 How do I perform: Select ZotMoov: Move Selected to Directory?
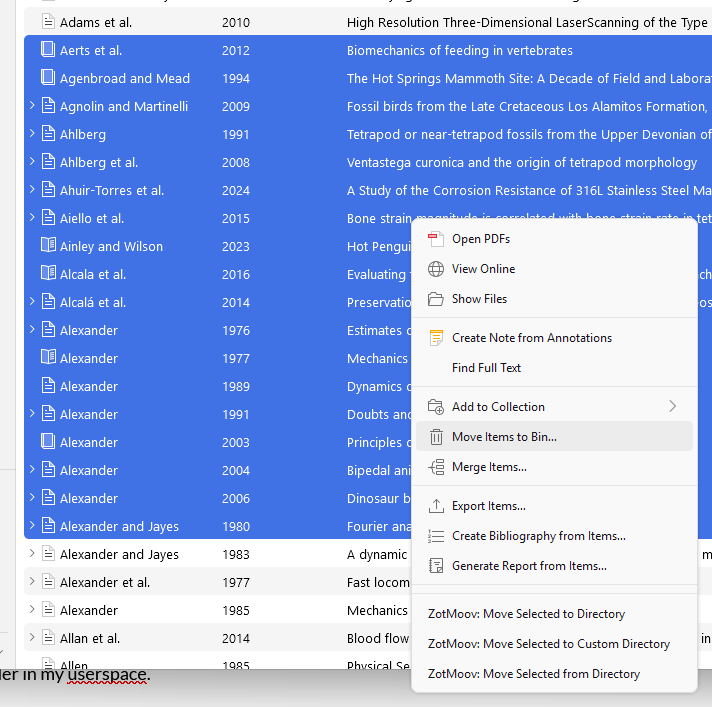point(526,614)
